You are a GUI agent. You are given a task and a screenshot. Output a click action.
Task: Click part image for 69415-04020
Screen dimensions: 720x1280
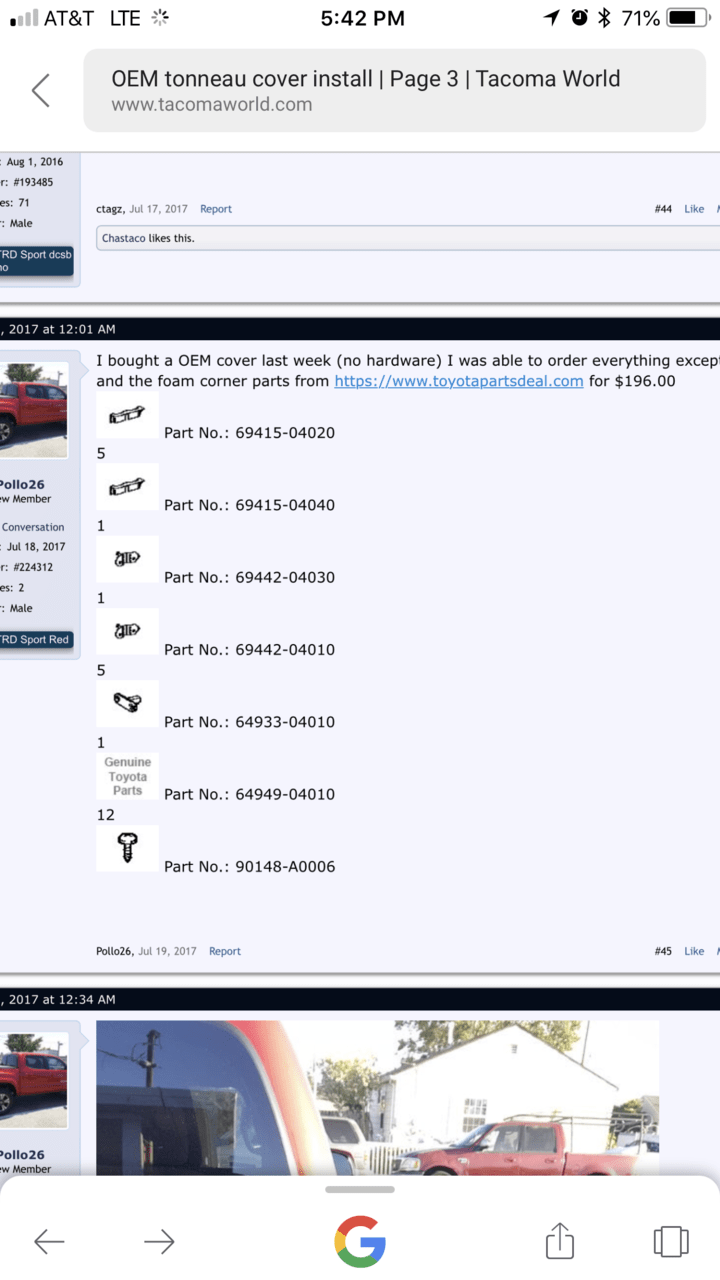click(127, 414)
